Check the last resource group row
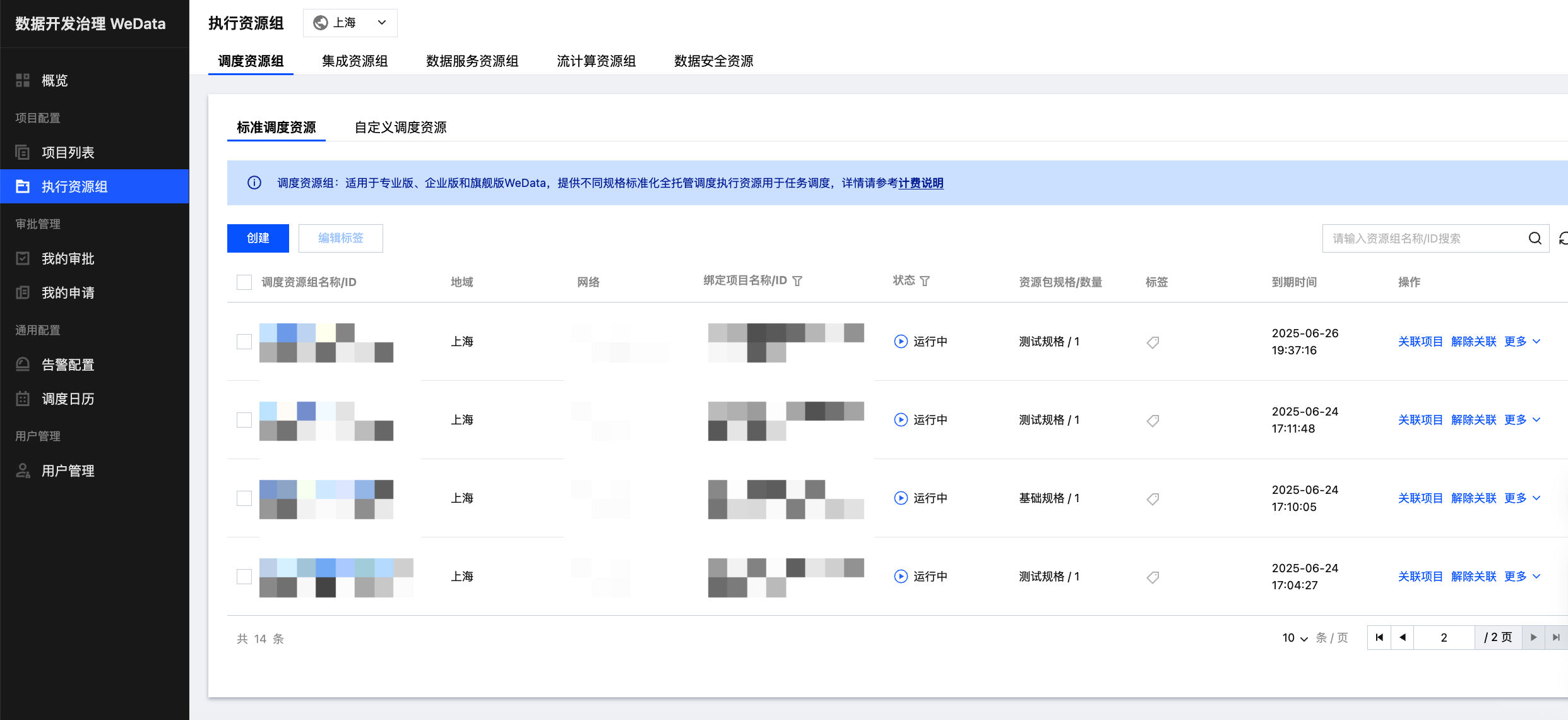 pos(244,577)
